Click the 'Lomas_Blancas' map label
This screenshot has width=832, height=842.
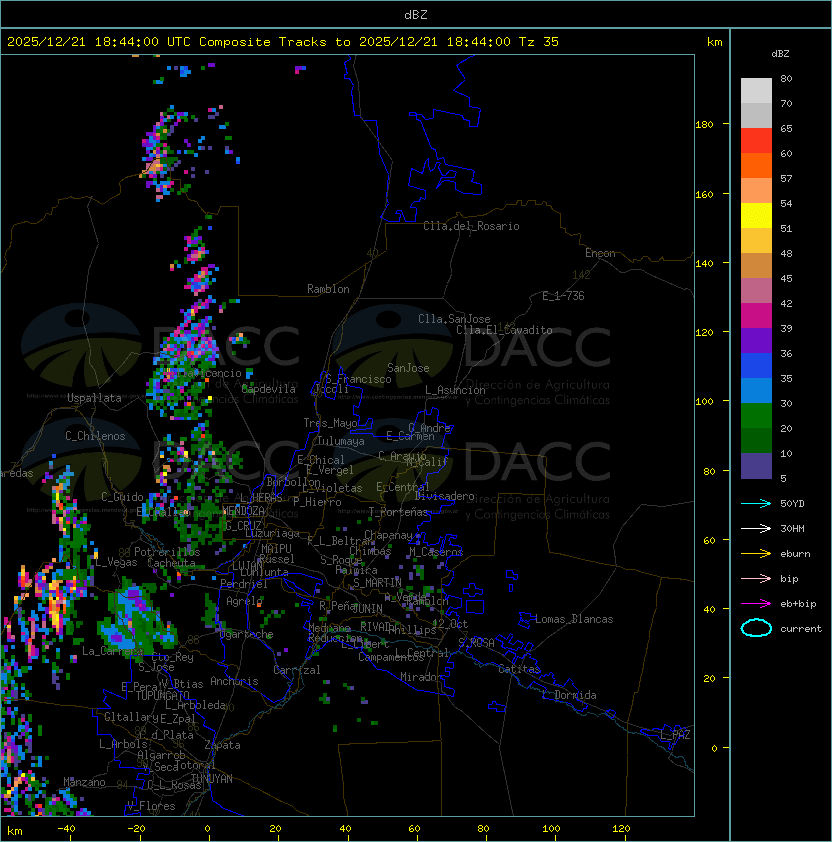click(574, 619)
